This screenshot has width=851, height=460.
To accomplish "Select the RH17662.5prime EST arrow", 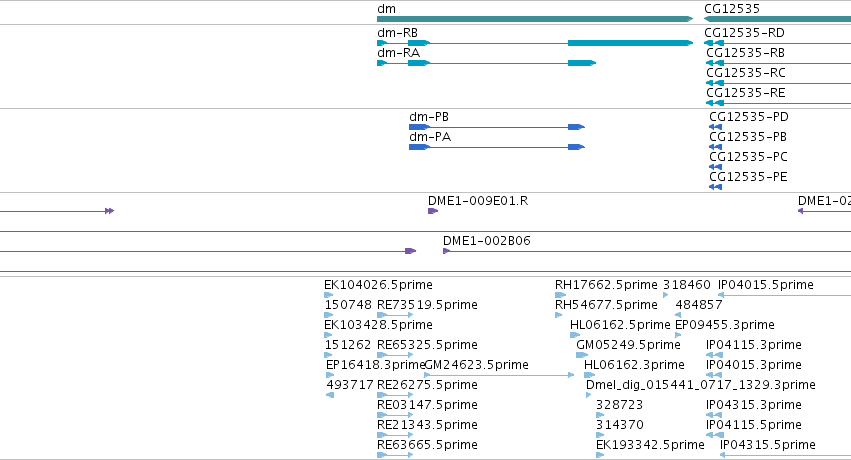I will point(560,295).
